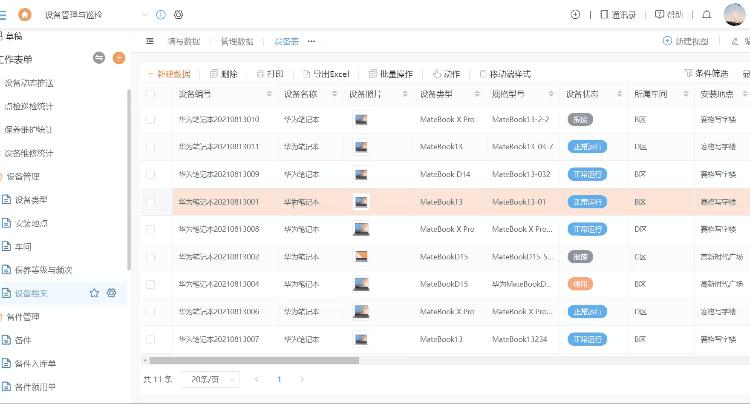Check the row 华为笔记本20210813007
Screen dimensions: 750x404
[151, 339]
